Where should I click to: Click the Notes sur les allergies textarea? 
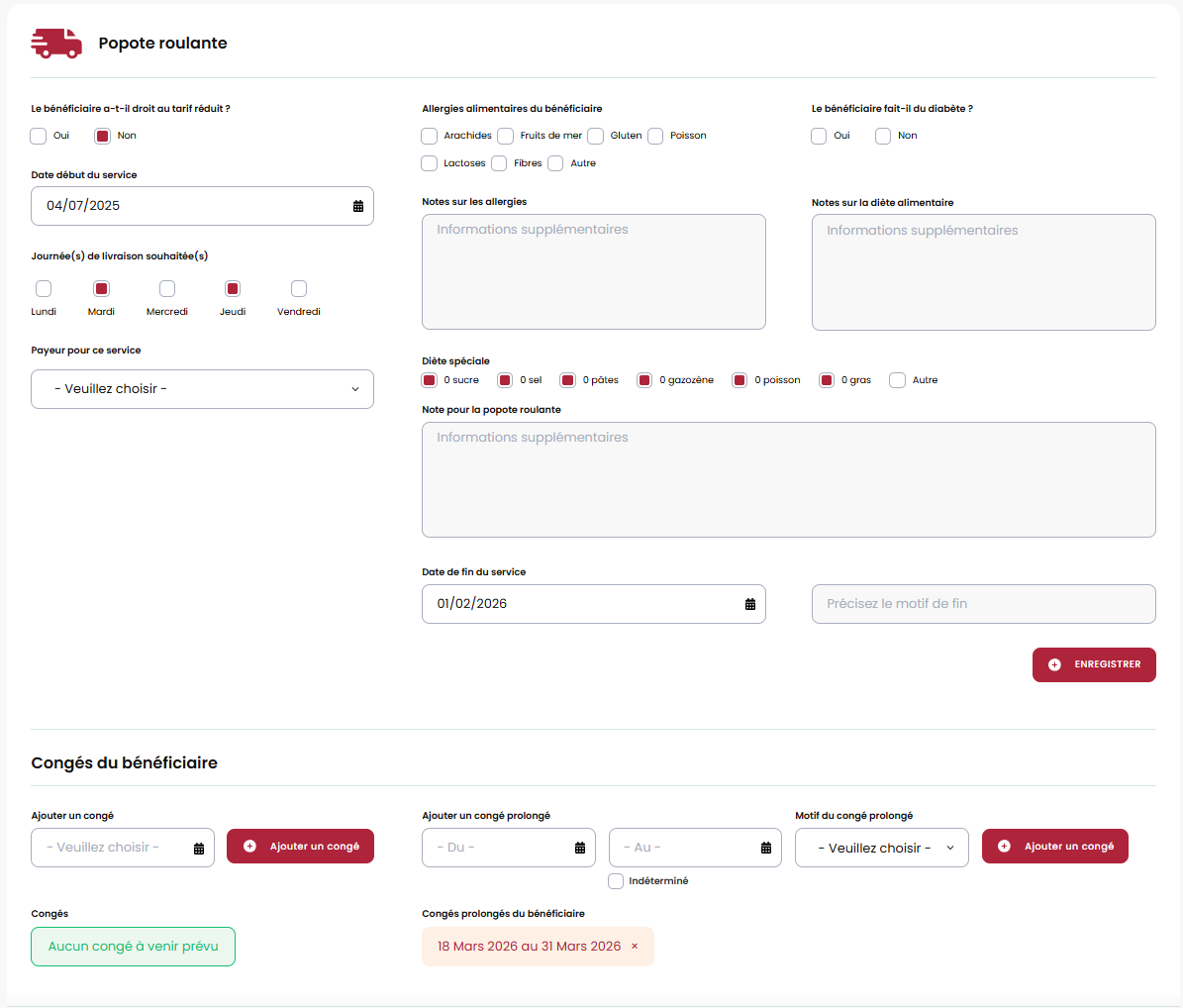(x=593, y=271)
